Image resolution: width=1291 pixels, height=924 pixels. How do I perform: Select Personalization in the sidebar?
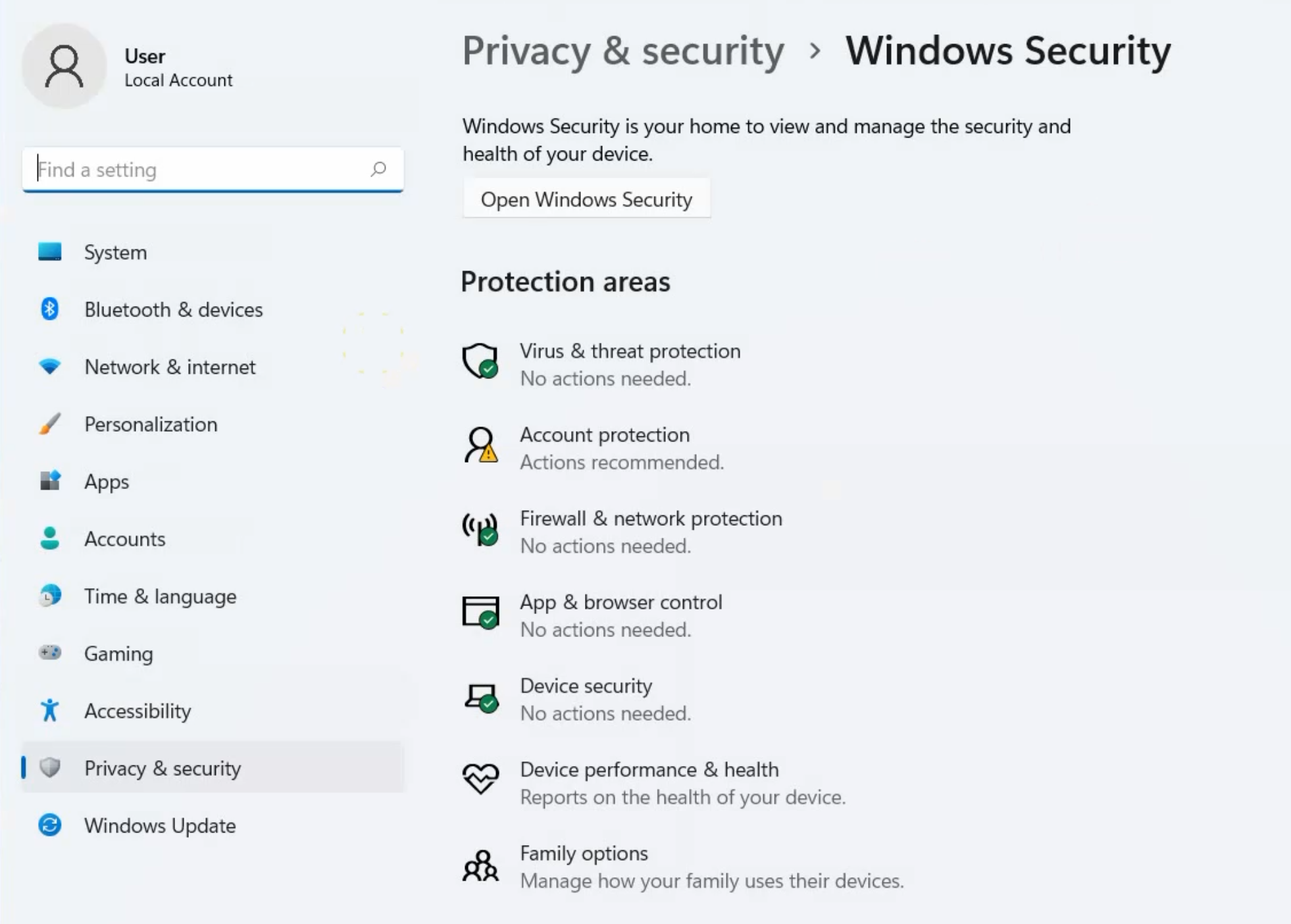click(x=151, y=424)
